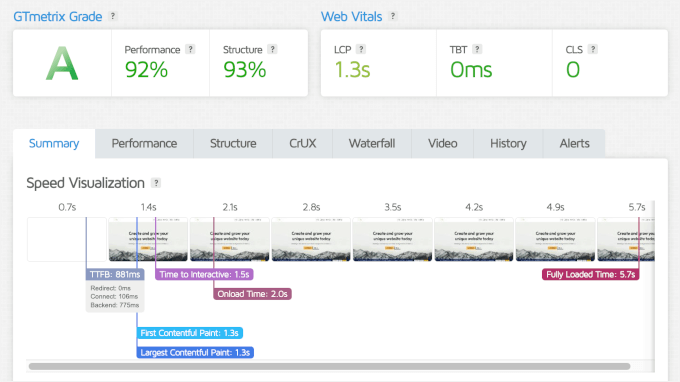
Task: Switch to the Performance tab
Action: (x=144, y=144)
